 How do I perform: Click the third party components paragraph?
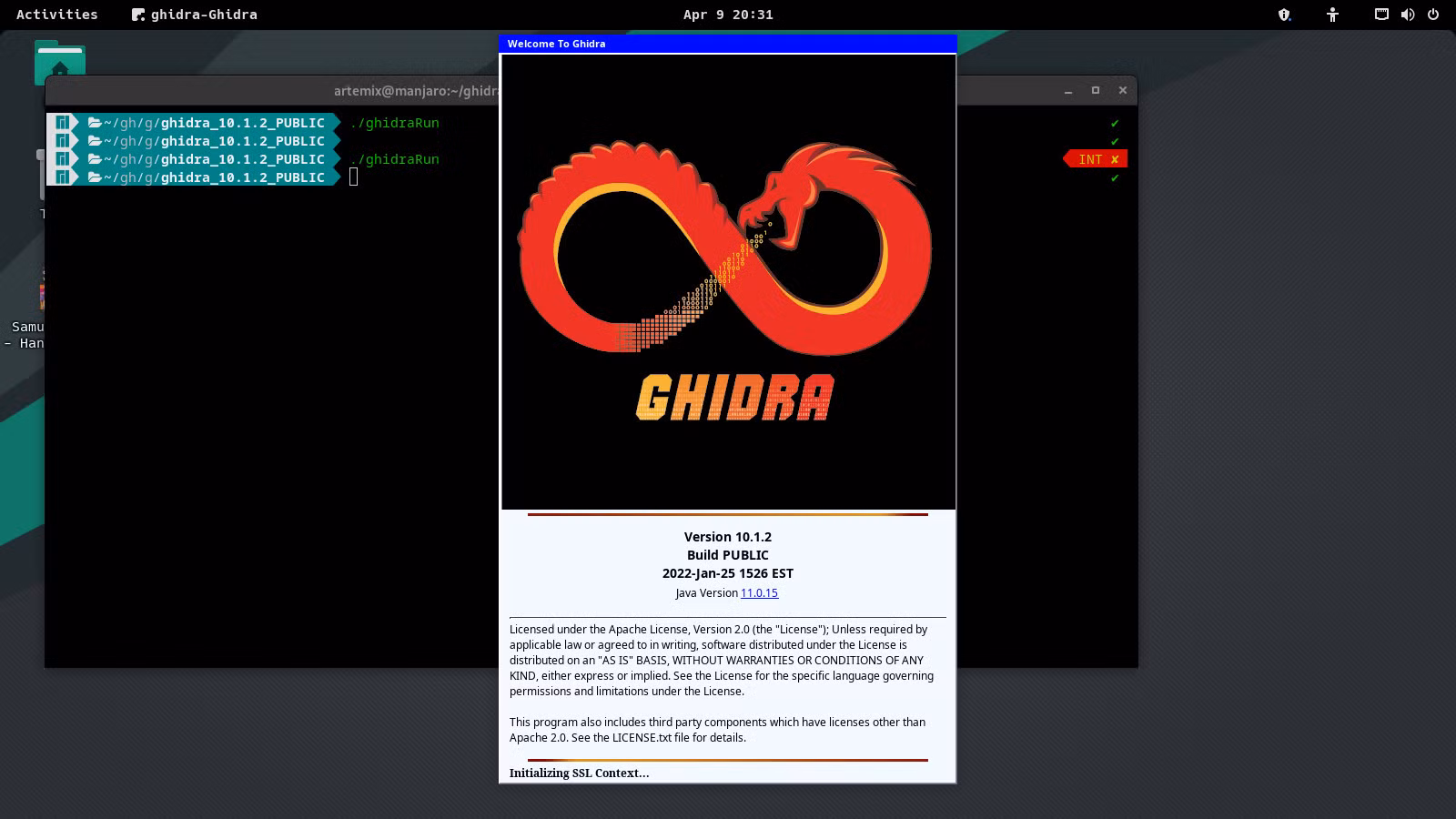pyautogui.click(x=717, y=730)
